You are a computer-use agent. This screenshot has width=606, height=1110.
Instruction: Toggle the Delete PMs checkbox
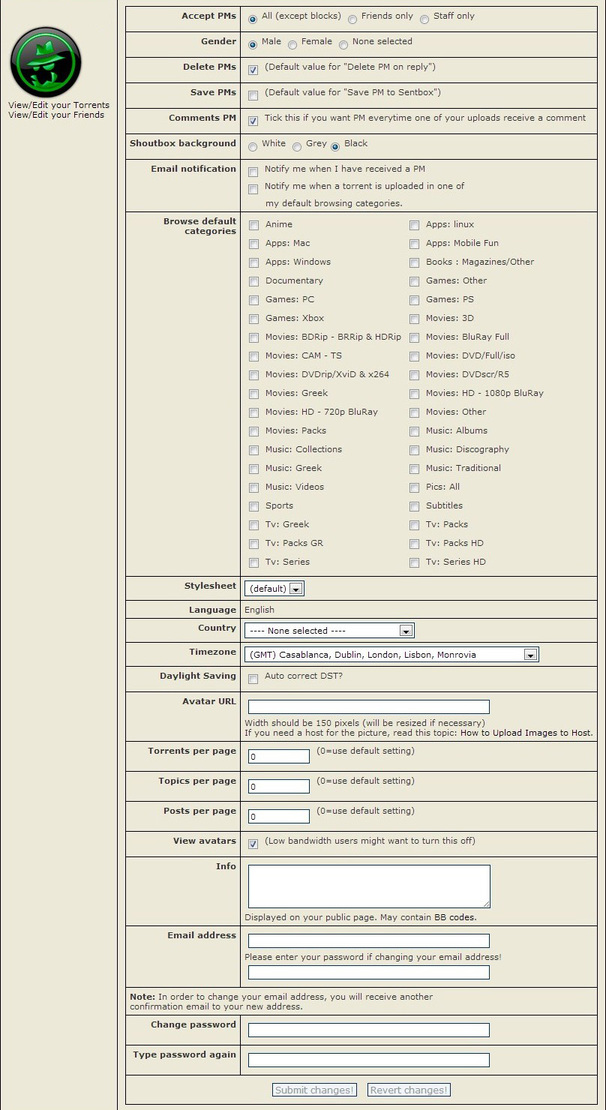[x=253, y=70]
